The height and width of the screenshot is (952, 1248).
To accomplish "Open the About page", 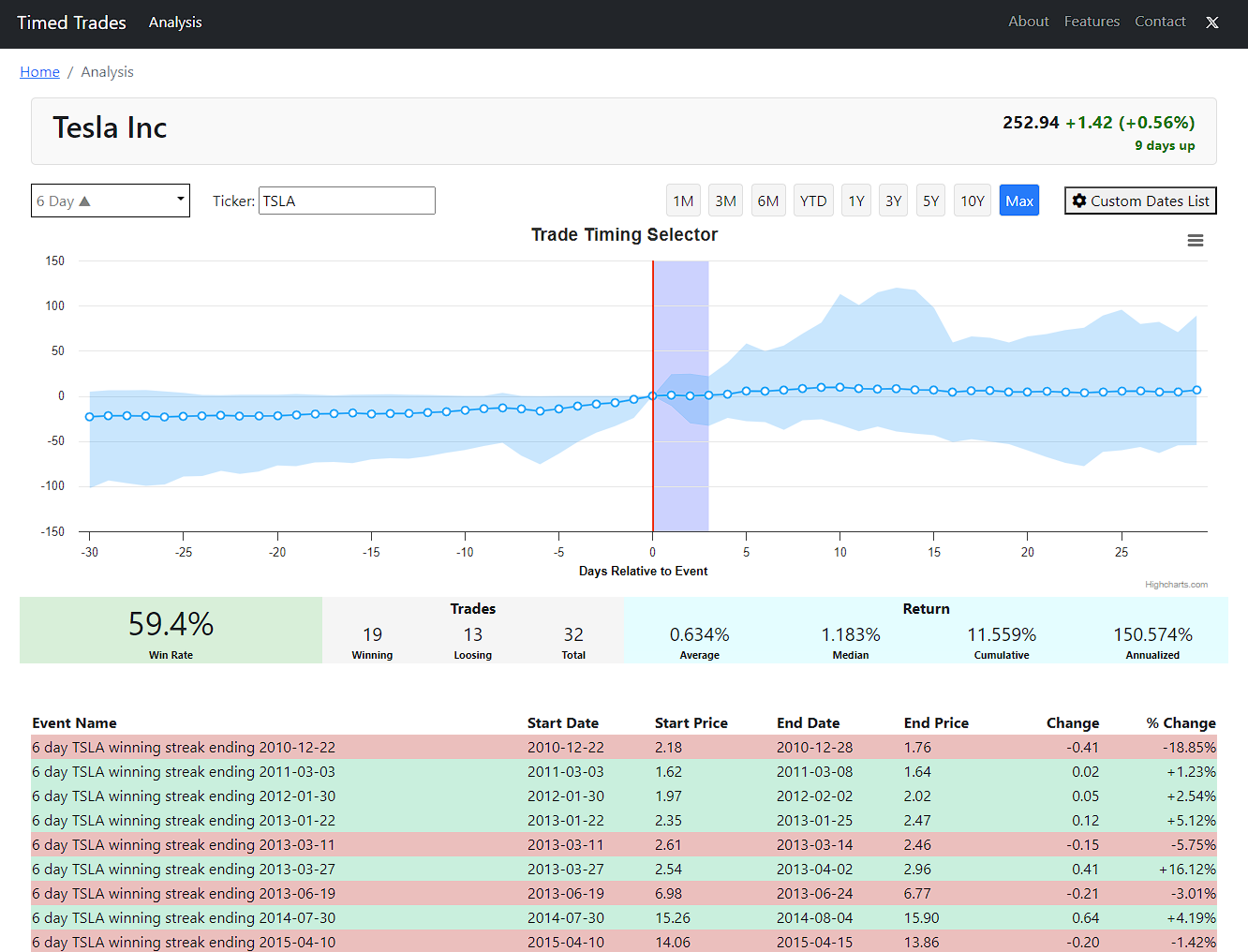I will click(x=1028, y=22).
